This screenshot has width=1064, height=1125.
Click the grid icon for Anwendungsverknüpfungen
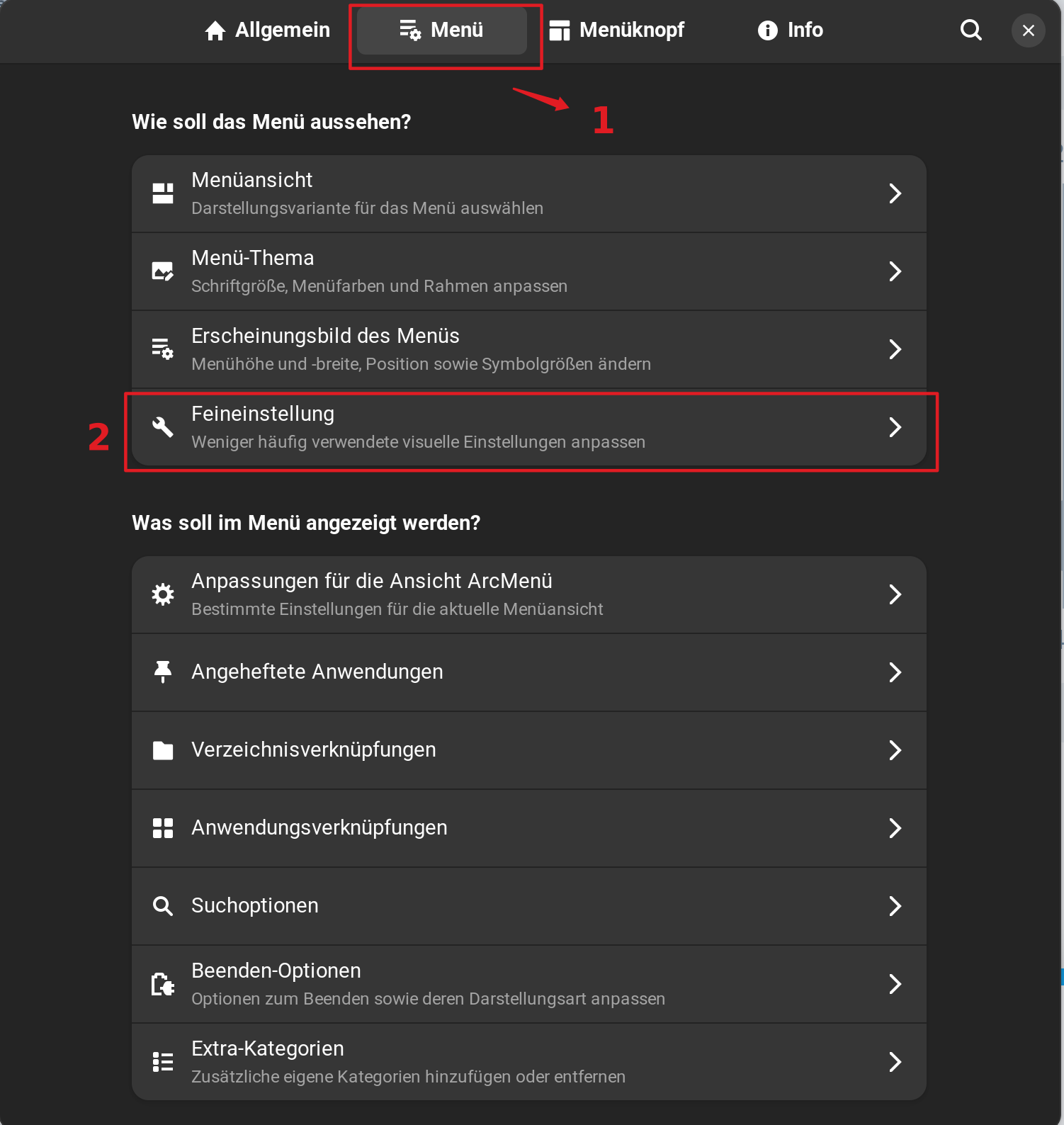click(x=163, y=828)
